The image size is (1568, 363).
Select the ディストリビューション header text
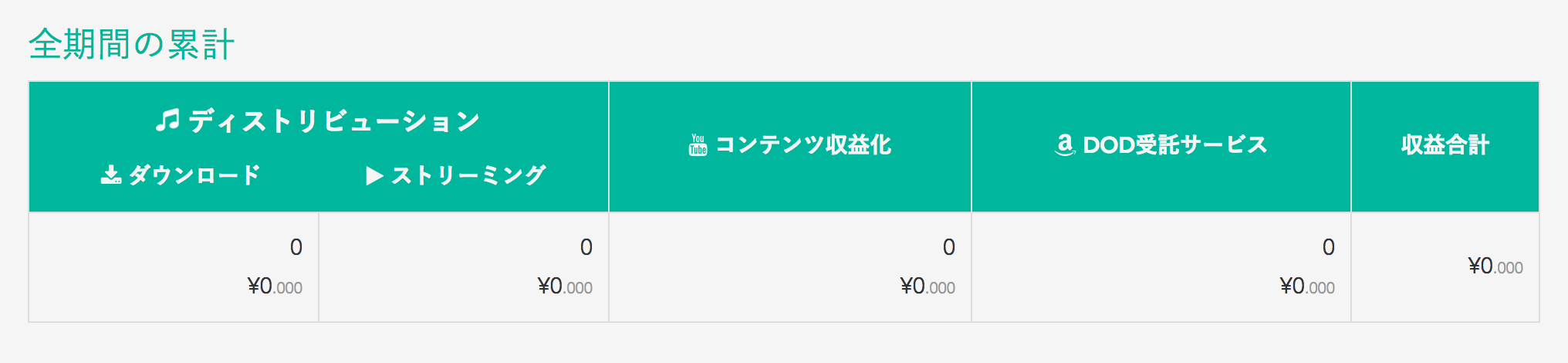click(334, 121)
